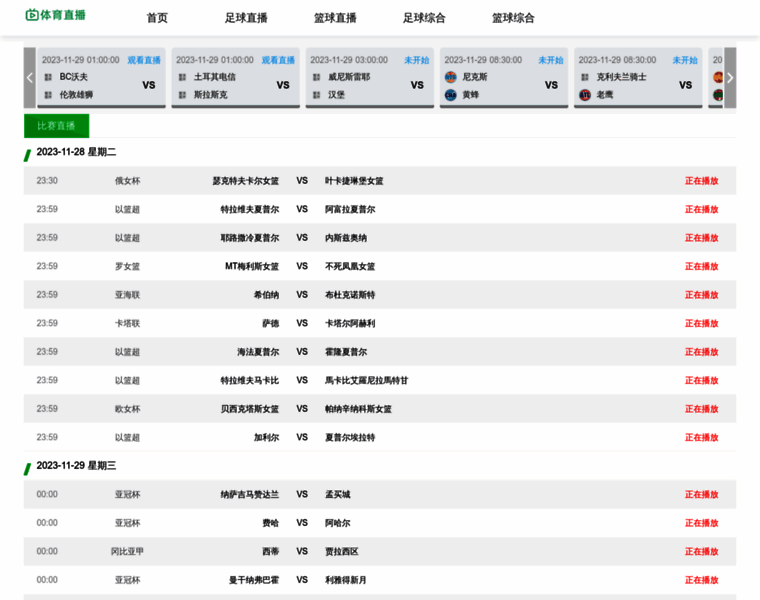Click the BC沃夫 team placeholder icon

pyautogui.click(x=48, y=76)
